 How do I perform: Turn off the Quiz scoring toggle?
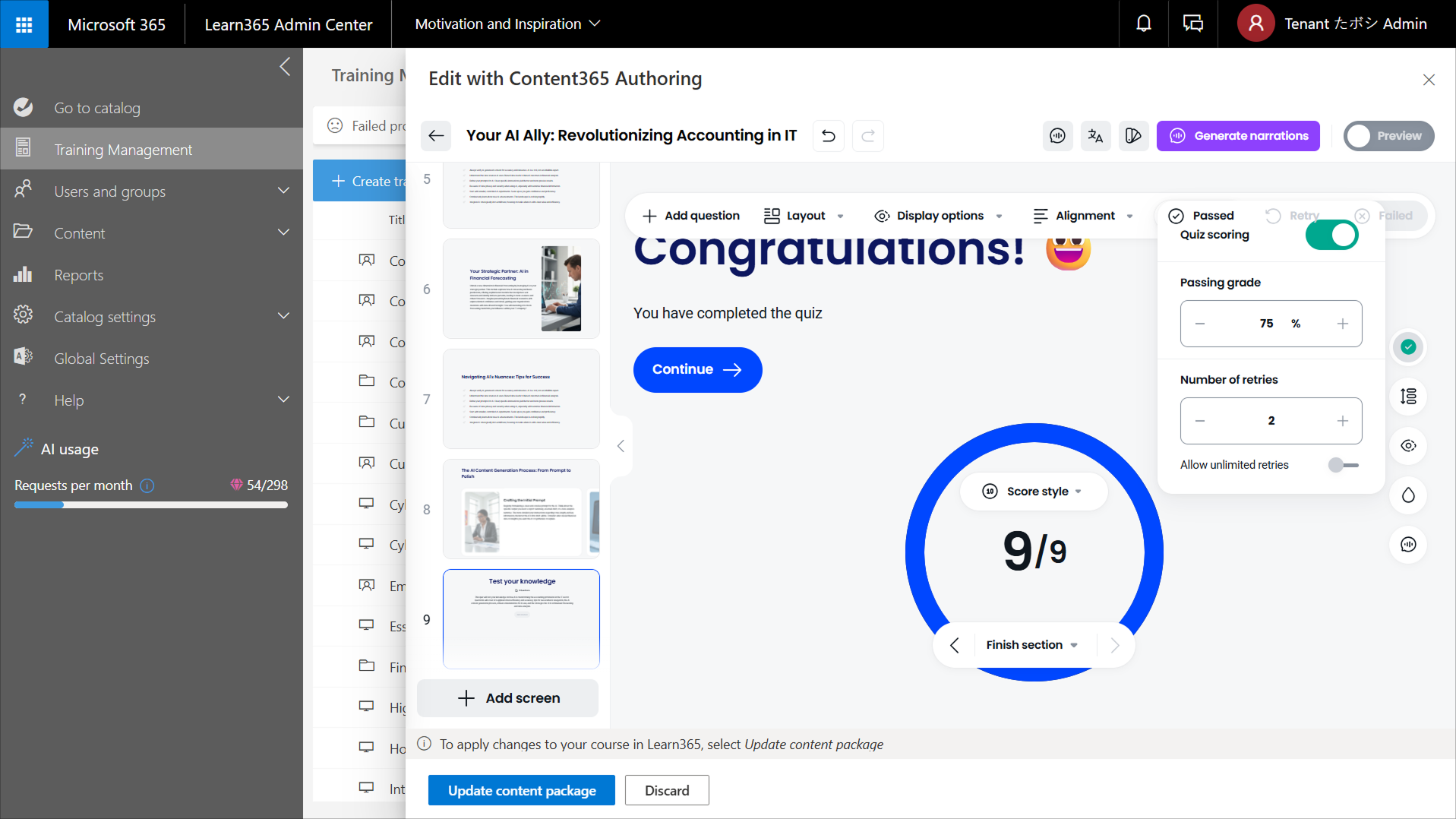click(x=1331, y=235)
